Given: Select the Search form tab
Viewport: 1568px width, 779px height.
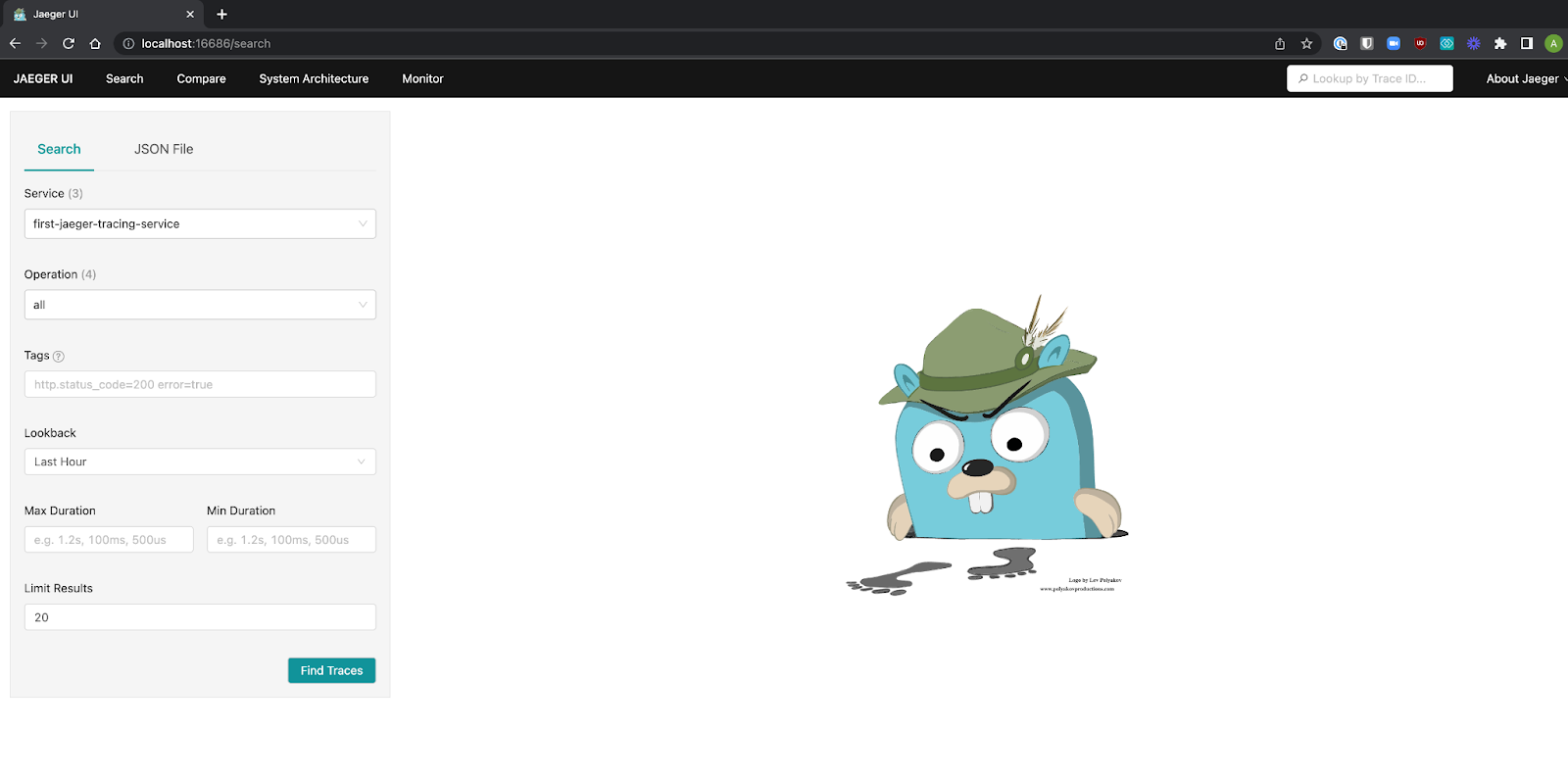Looking at the screenshot, I should 59,149.
